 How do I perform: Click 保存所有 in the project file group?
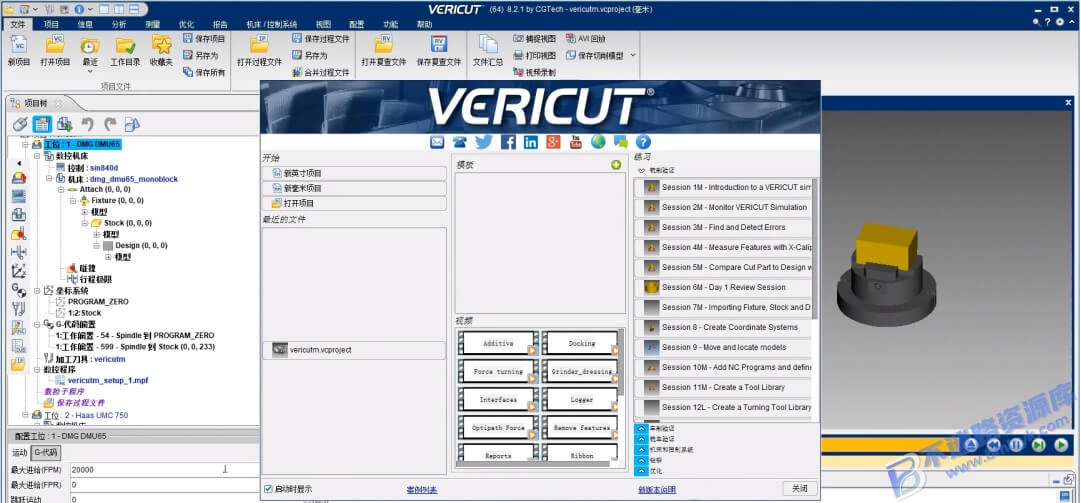click(204, 72)
